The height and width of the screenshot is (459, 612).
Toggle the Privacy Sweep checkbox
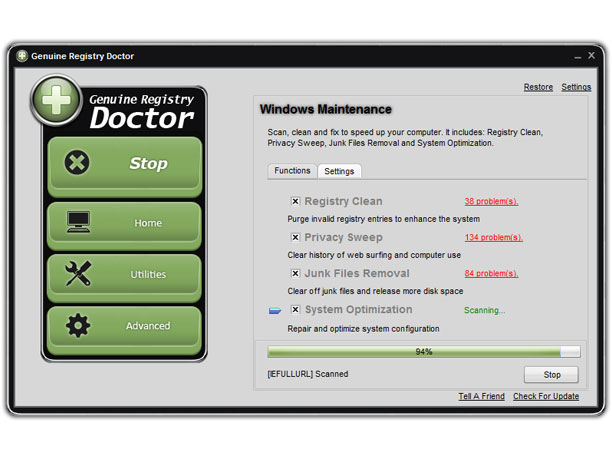tap(295, 237)
